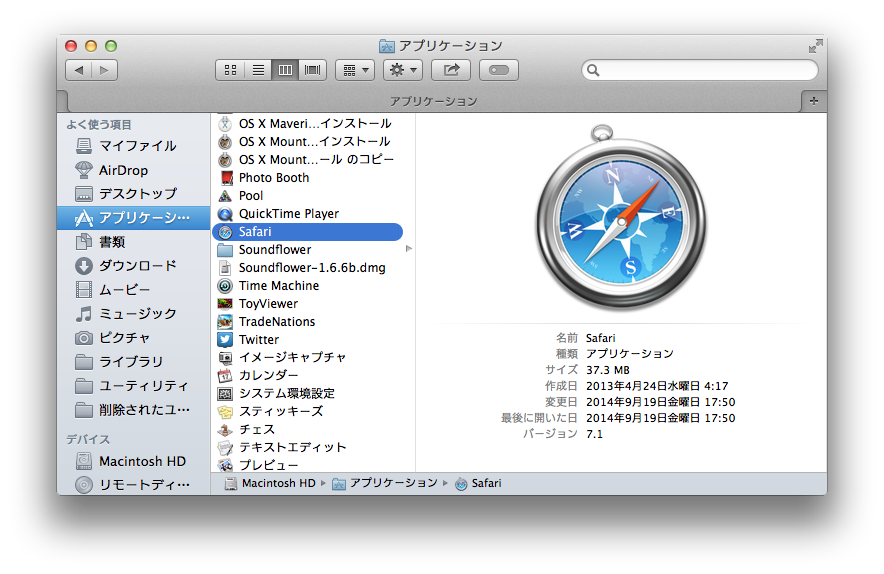Go back with the back arrow button
The image size is (884, 574).
pyautogui.click(x=79, y=70)
